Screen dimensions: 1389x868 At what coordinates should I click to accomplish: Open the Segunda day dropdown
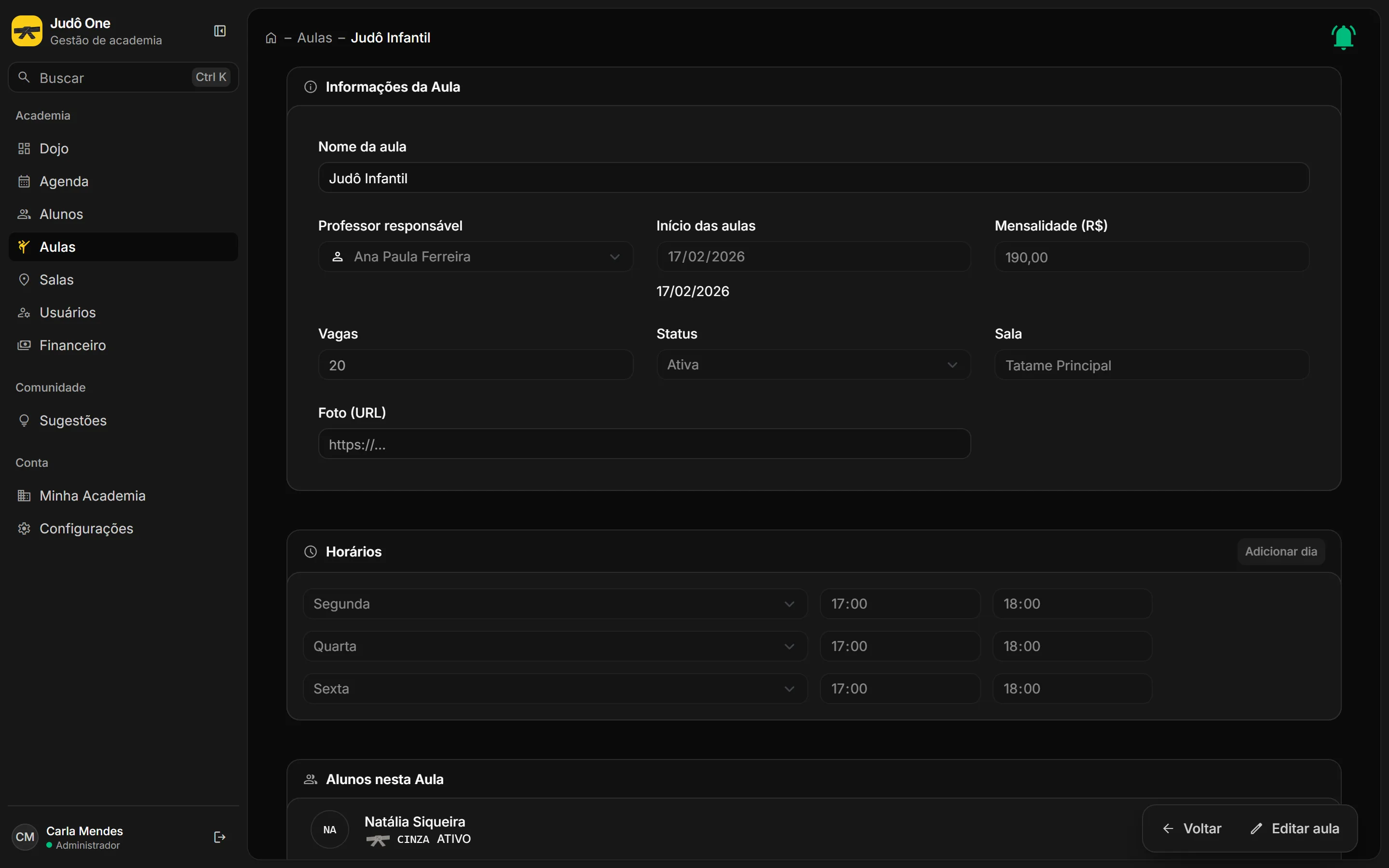[x=555, y=603]
